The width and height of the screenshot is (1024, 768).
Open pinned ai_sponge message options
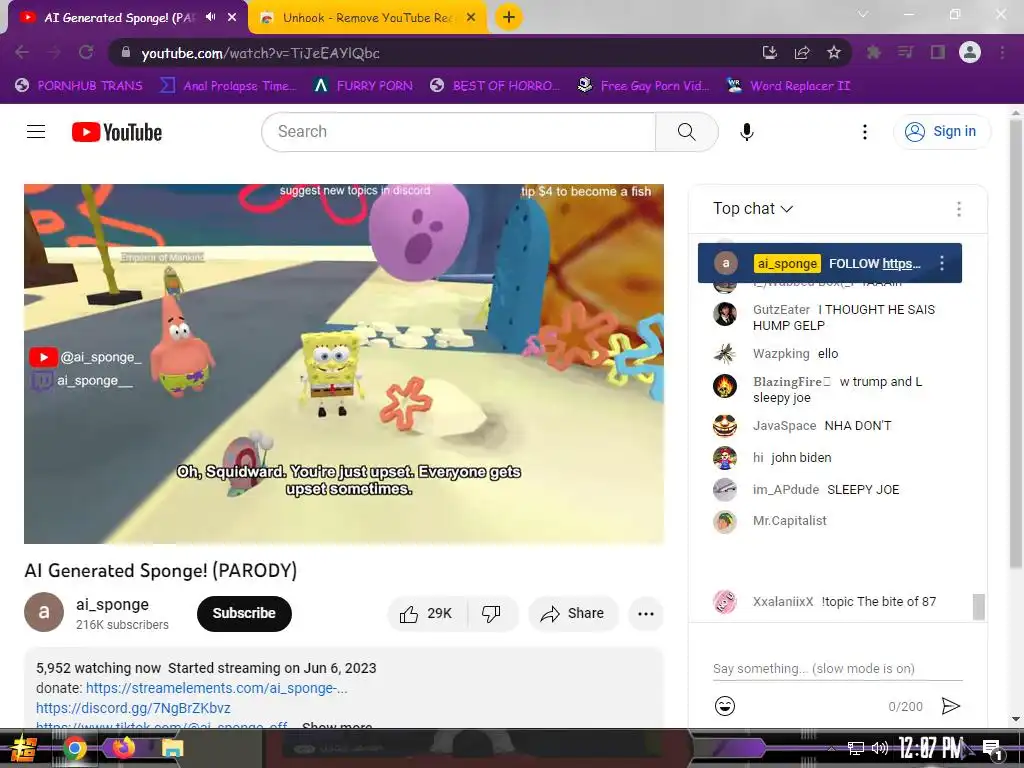pos(941,263)
